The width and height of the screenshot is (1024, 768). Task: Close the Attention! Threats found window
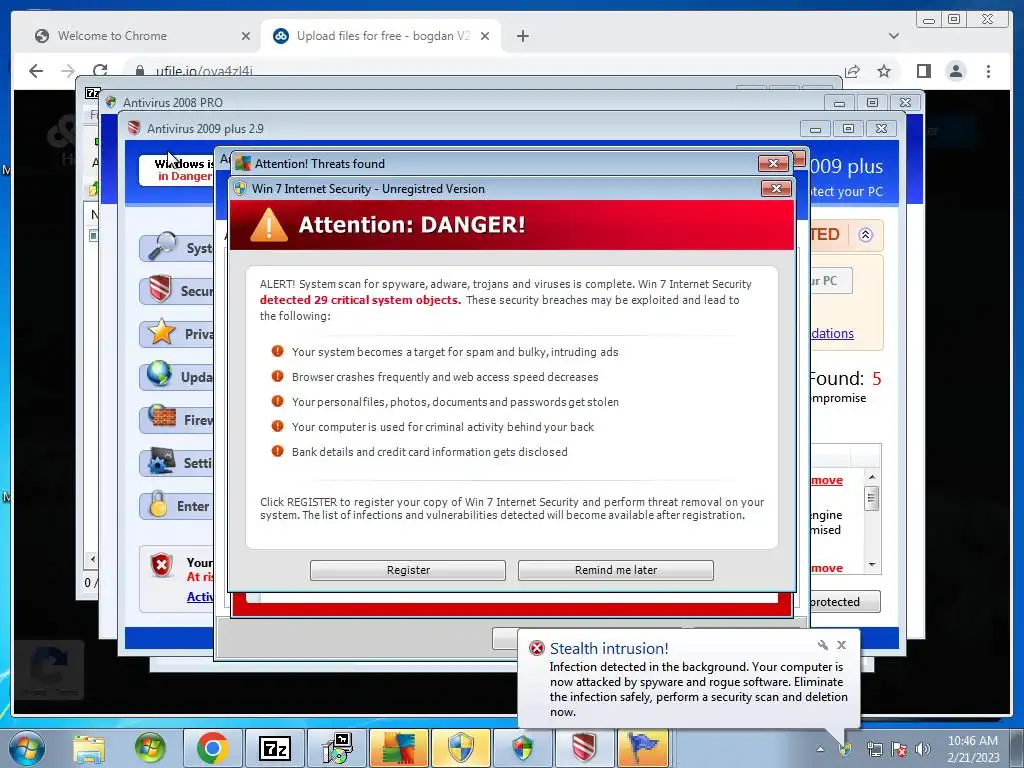(x=773, y=163)
